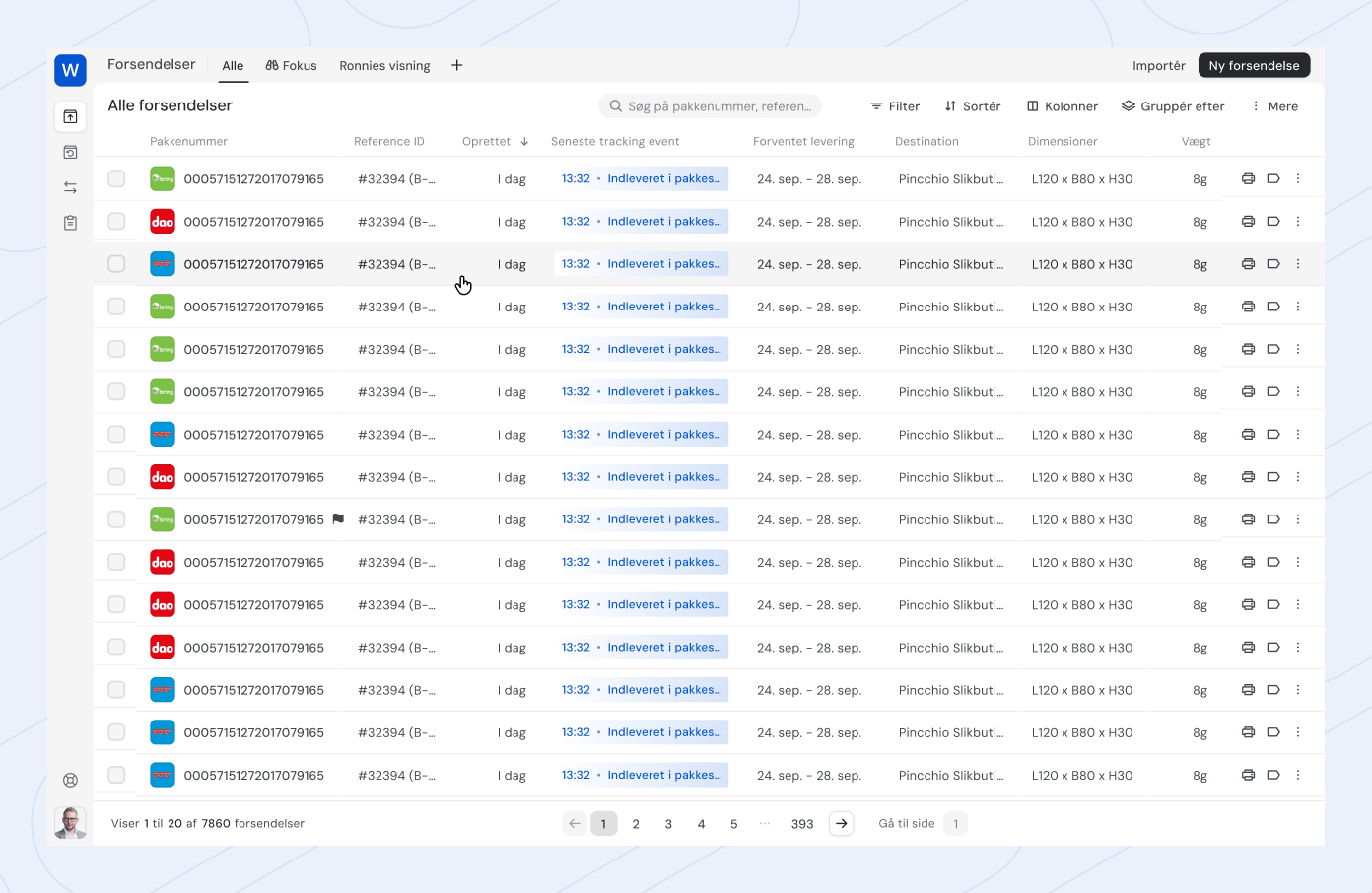Open the Sortér options
Screen dimensions: 1372x893
click(972, 106)
